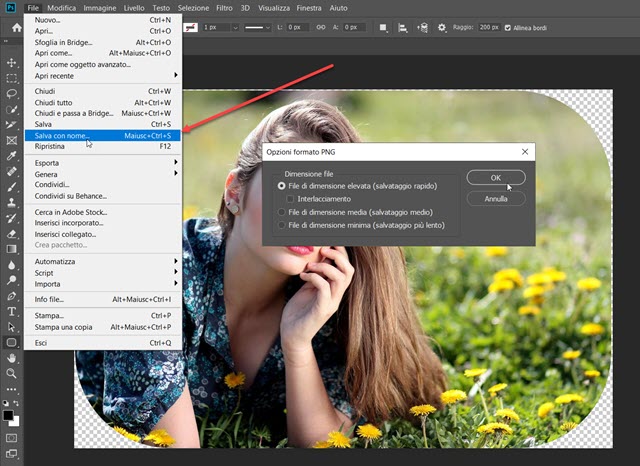Screen dimensions: 640x466
Task: Change screen mode icon at toolbar bottom
Action: click(11, 453)
